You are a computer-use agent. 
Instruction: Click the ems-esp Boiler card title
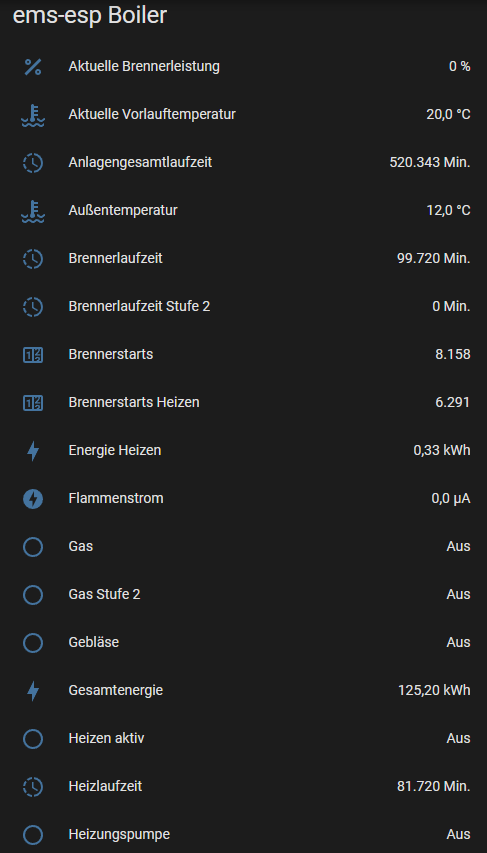pos(90,16)
